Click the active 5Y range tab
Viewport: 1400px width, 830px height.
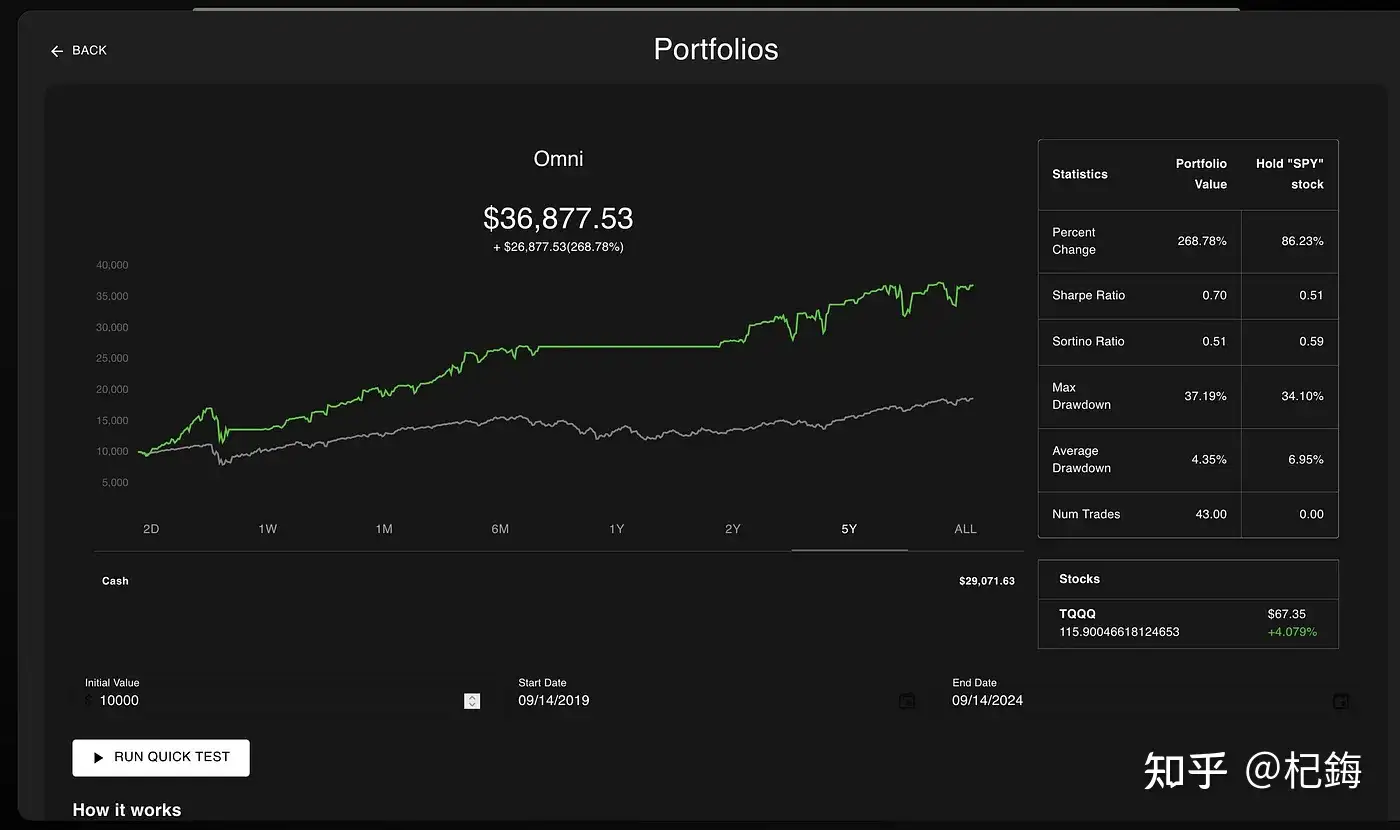[849, 529]
